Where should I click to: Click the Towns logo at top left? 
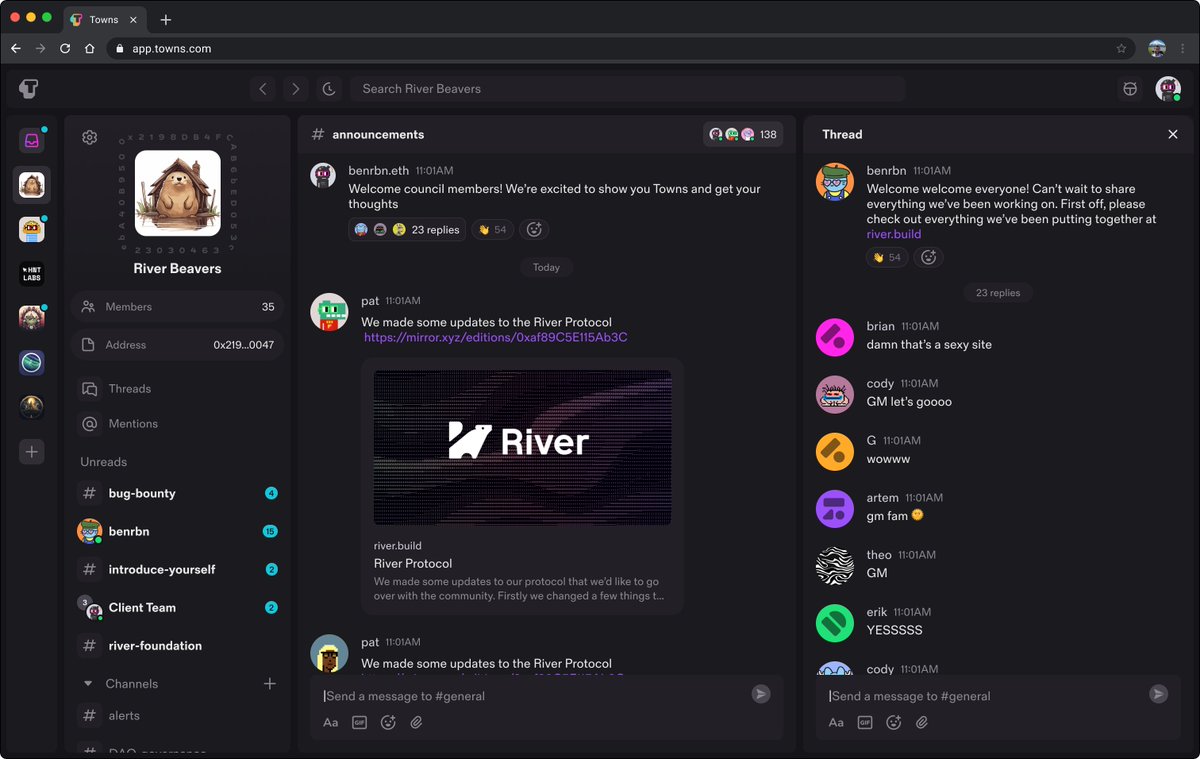[29, 89]
